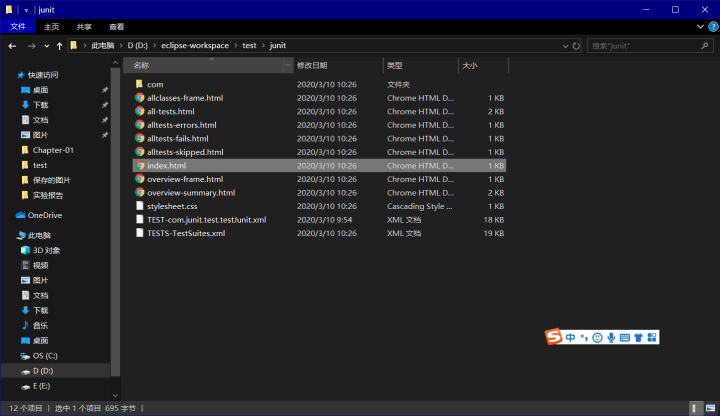Open test folder in navigation pane
The height and width of the screenshot is (416, 720).
coord(40,165)
